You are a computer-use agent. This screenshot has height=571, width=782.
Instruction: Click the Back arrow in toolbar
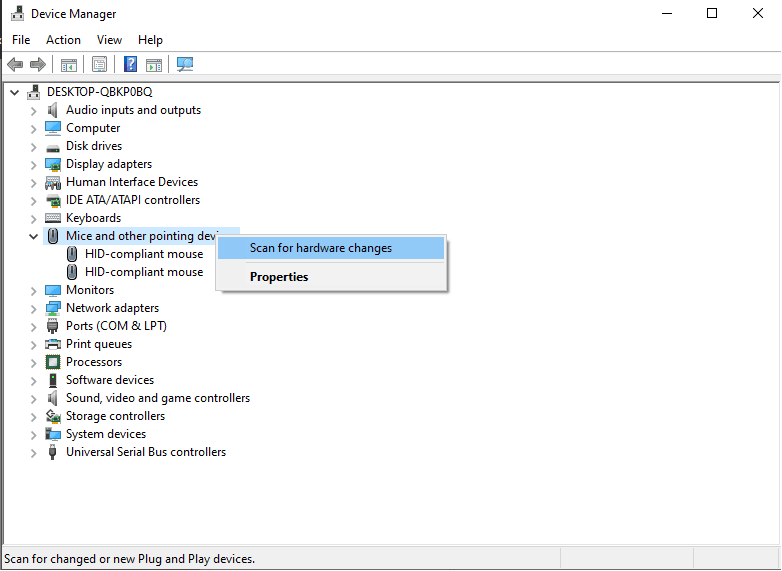[x=15, y=65]
